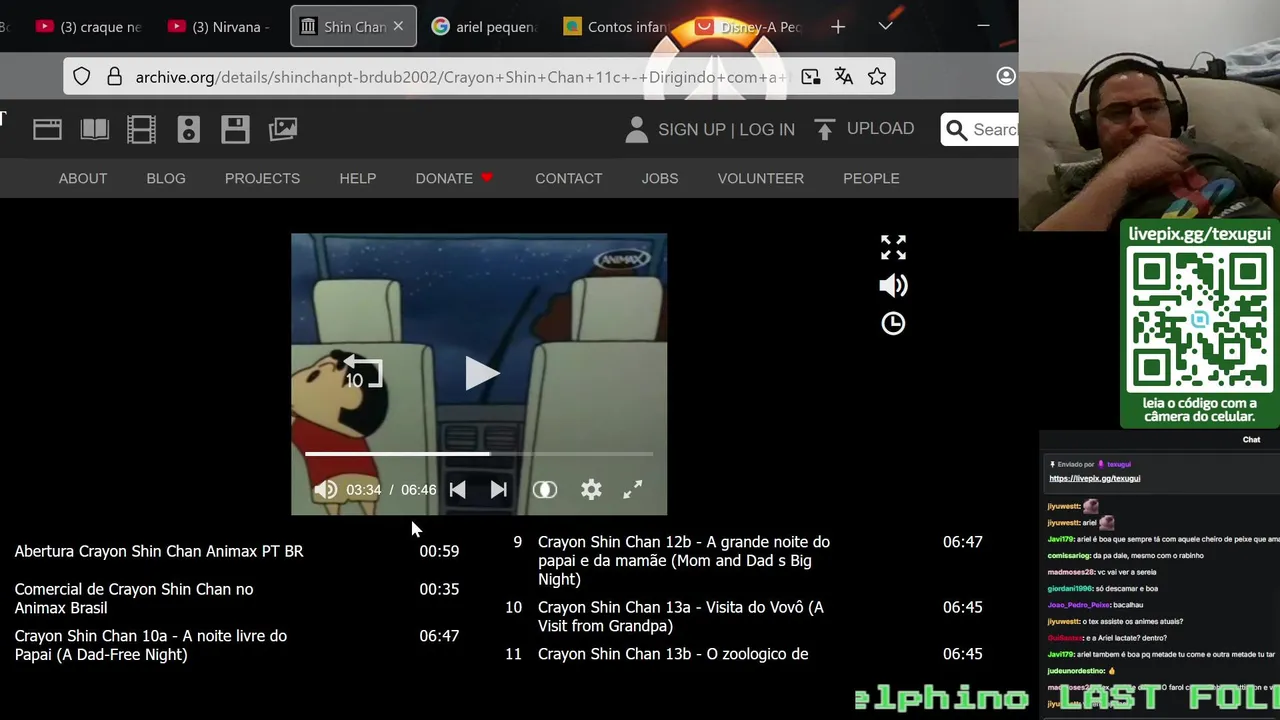Image resolution: width=1280 pixels, height=720 pixels.
Task: View site info padlock icon
Action: [x=114, y=77]
